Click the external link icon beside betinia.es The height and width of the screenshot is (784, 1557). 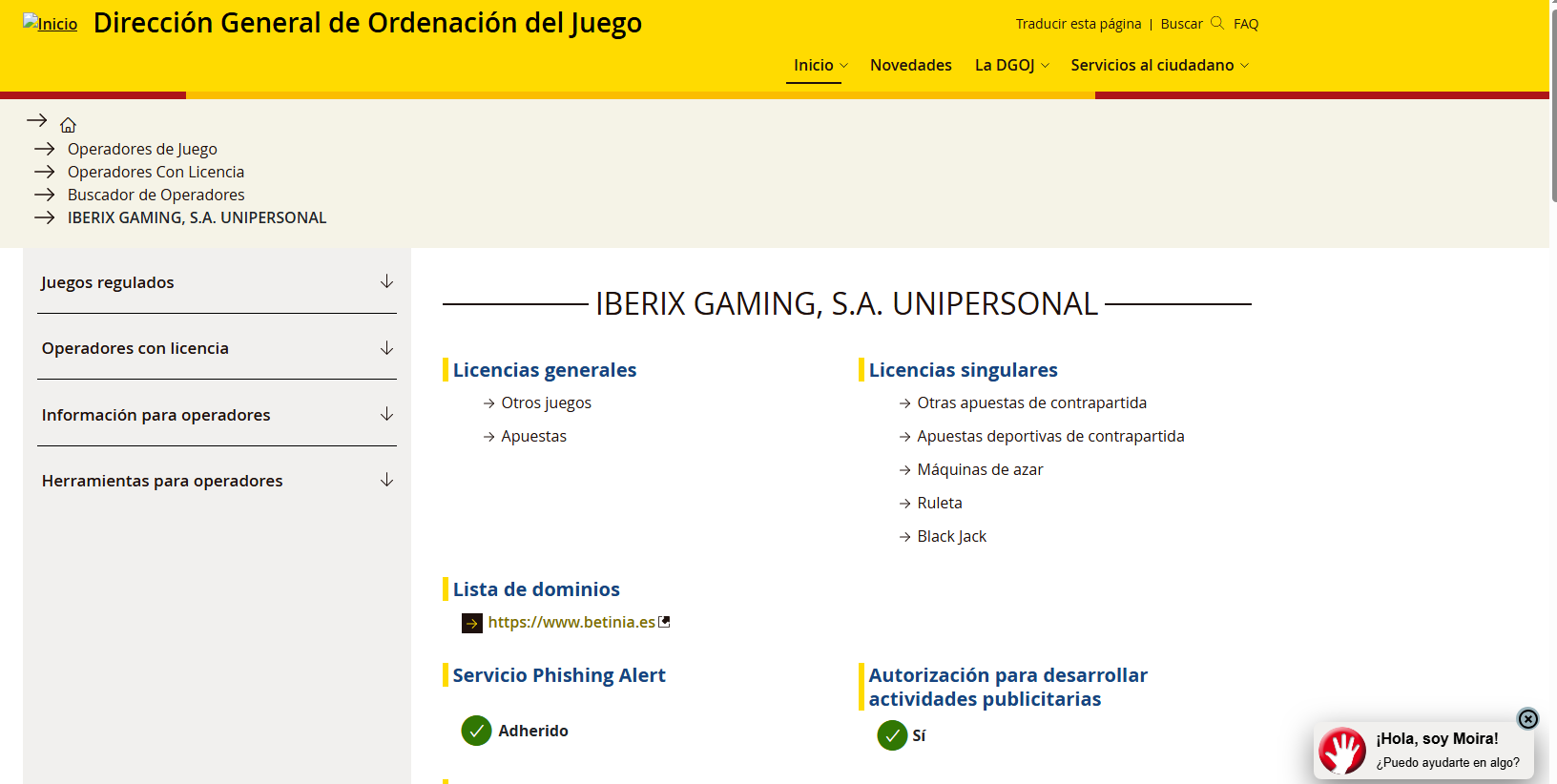[x=665, y=622]
